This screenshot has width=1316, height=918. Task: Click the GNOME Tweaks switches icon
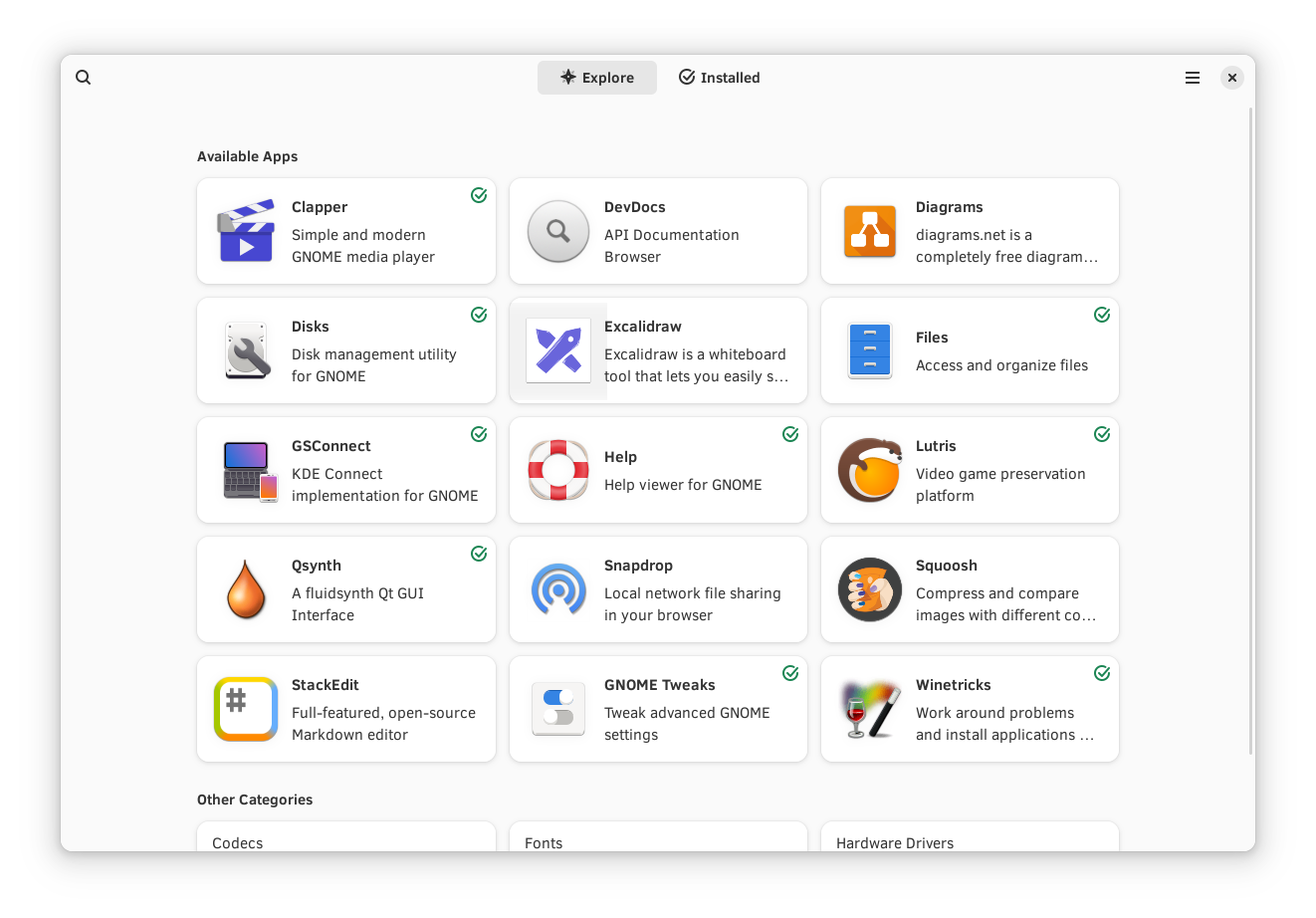coord(558,709)
